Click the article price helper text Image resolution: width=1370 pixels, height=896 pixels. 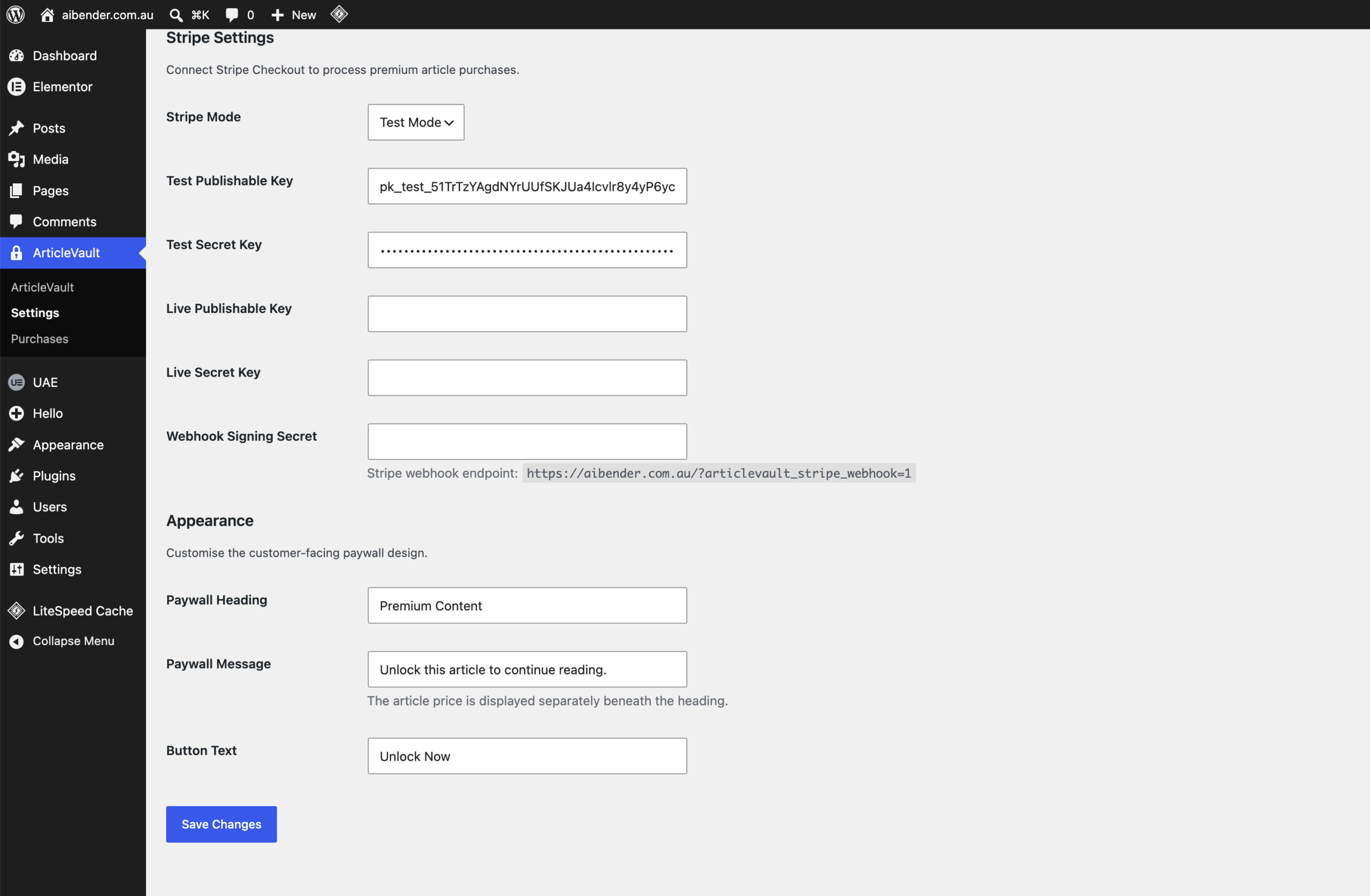pyautogui.click(x=547, y=701)
